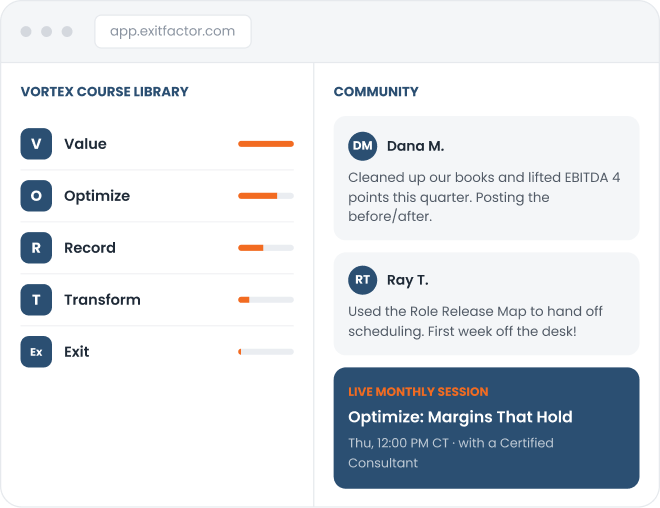Open the Transform course label
Screen dimensions: 660x508
[102, 300]
